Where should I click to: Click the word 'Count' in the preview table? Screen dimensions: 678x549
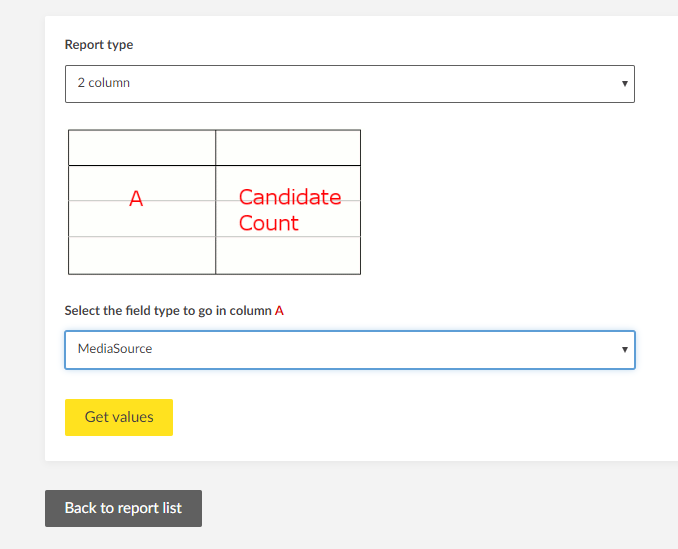(x=268, y=223)
